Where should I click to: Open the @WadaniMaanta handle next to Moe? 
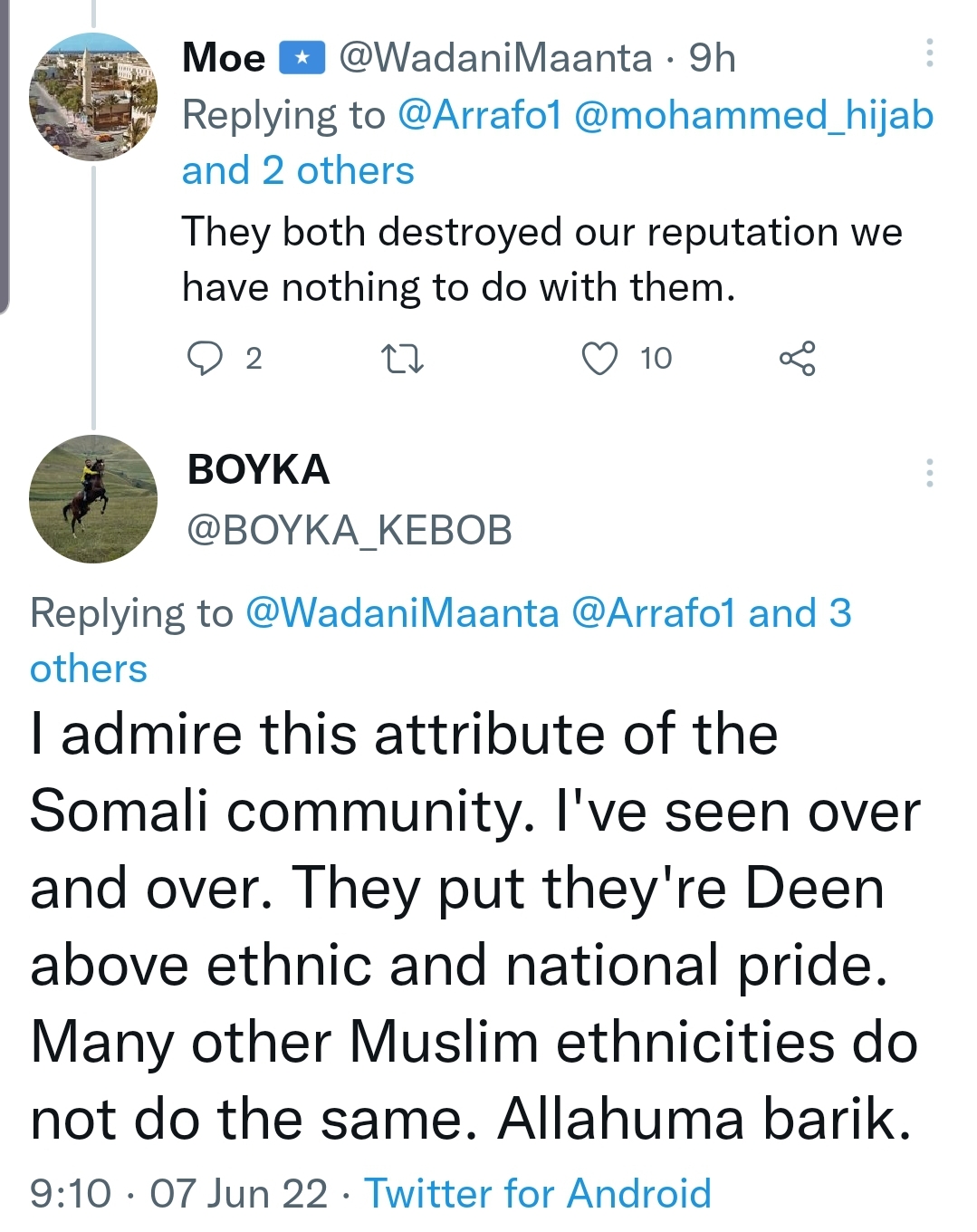tap(495, 58)
